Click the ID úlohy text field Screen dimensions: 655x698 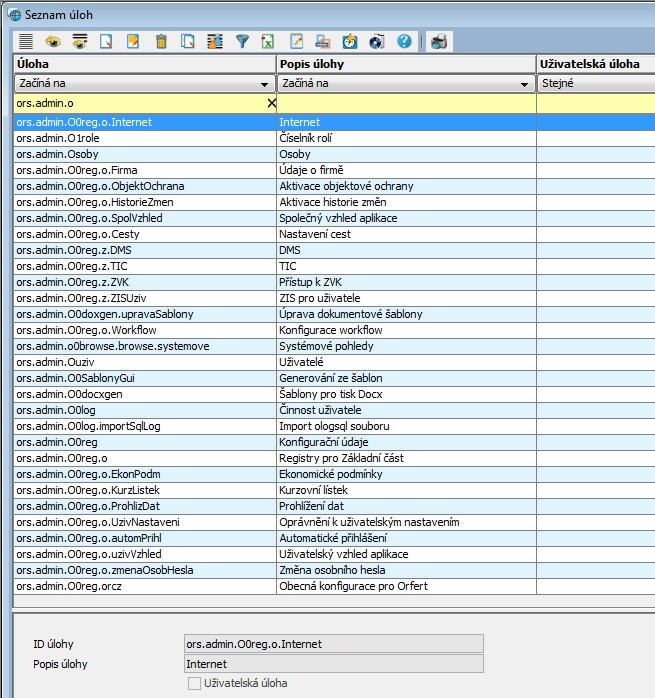click(333, 643)
